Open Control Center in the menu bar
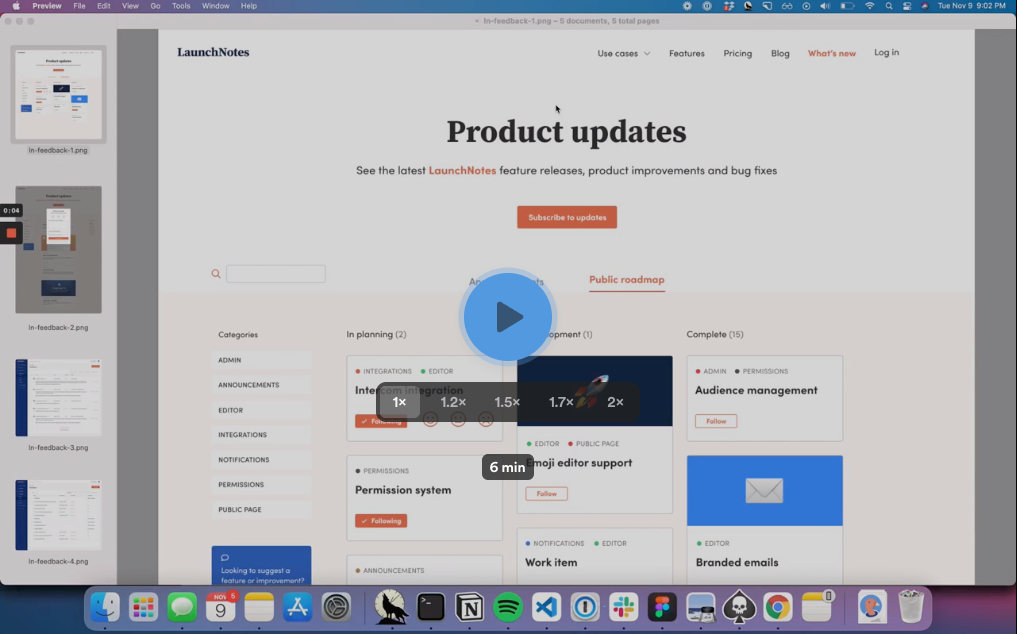This screenshot has width=1017, height=634. click(x=907, y=6)
